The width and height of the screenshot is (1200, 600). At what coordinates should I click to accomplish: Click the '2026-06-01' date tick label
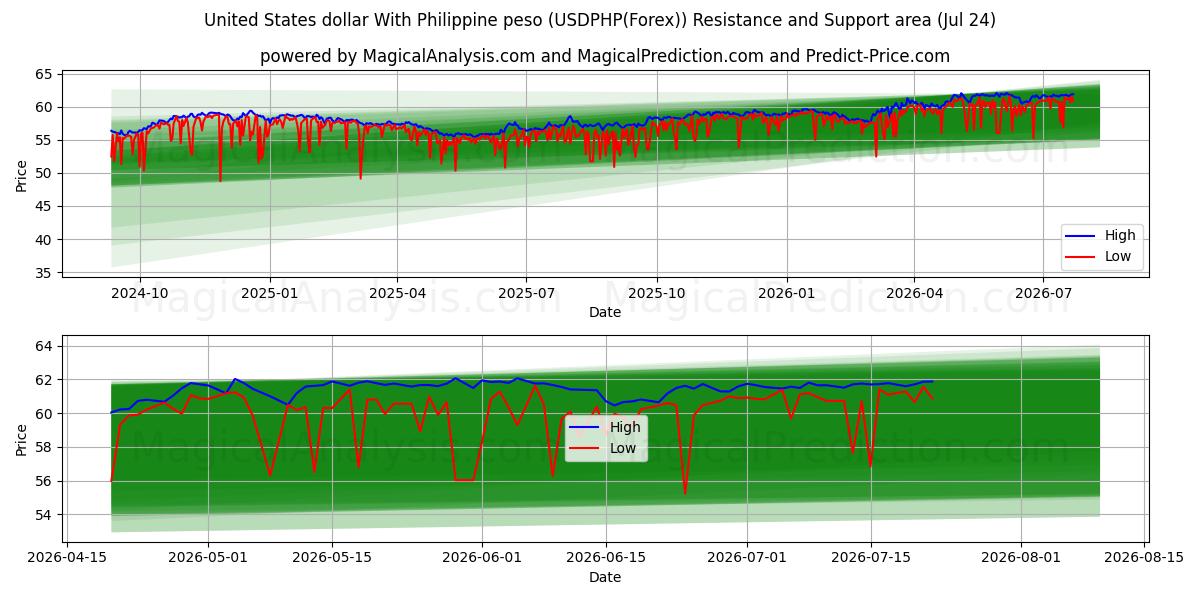(x=482, y=557)
